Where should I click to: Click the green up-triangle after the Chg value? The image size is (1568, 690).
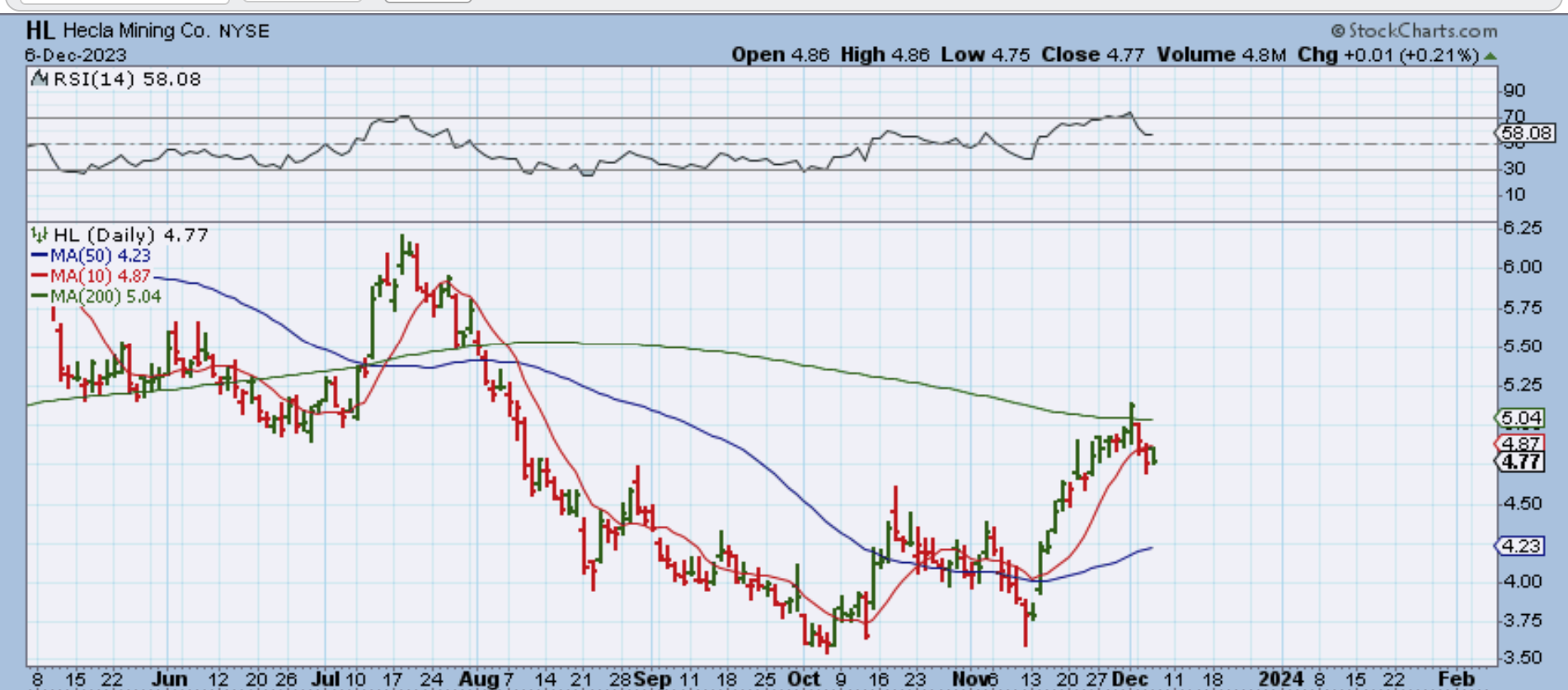coord(1490,56)
